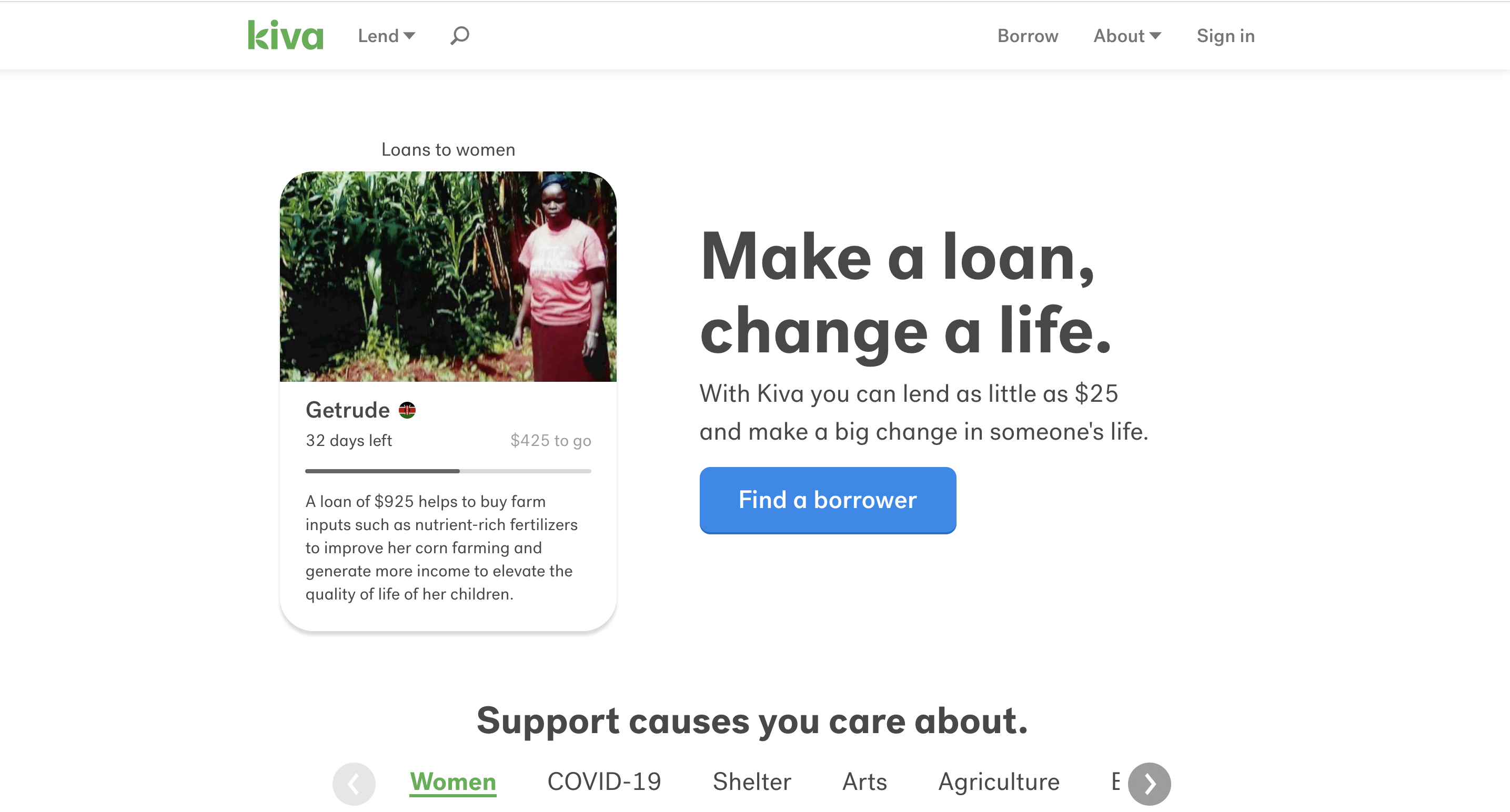Select the COVID-19 cause tab
This screenshot has height=812, width=1510.
(604, 781)
